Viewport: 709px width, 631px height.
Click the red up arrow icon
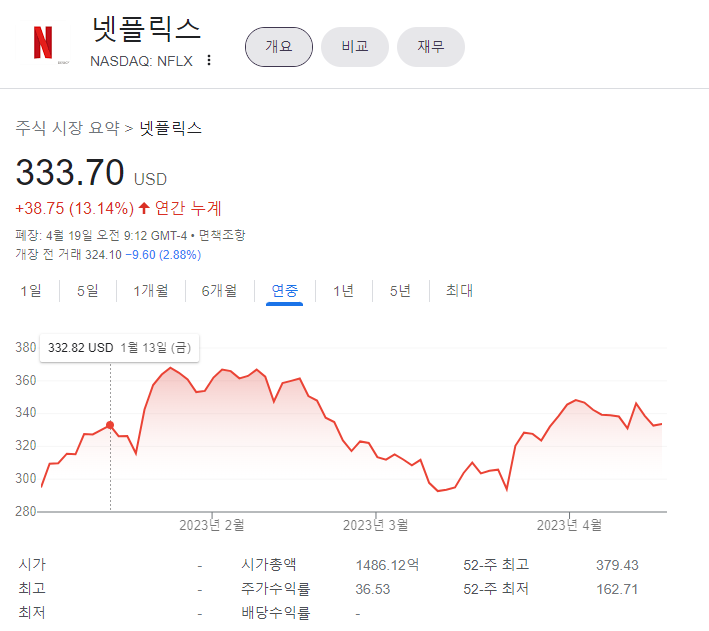[144, 208]
